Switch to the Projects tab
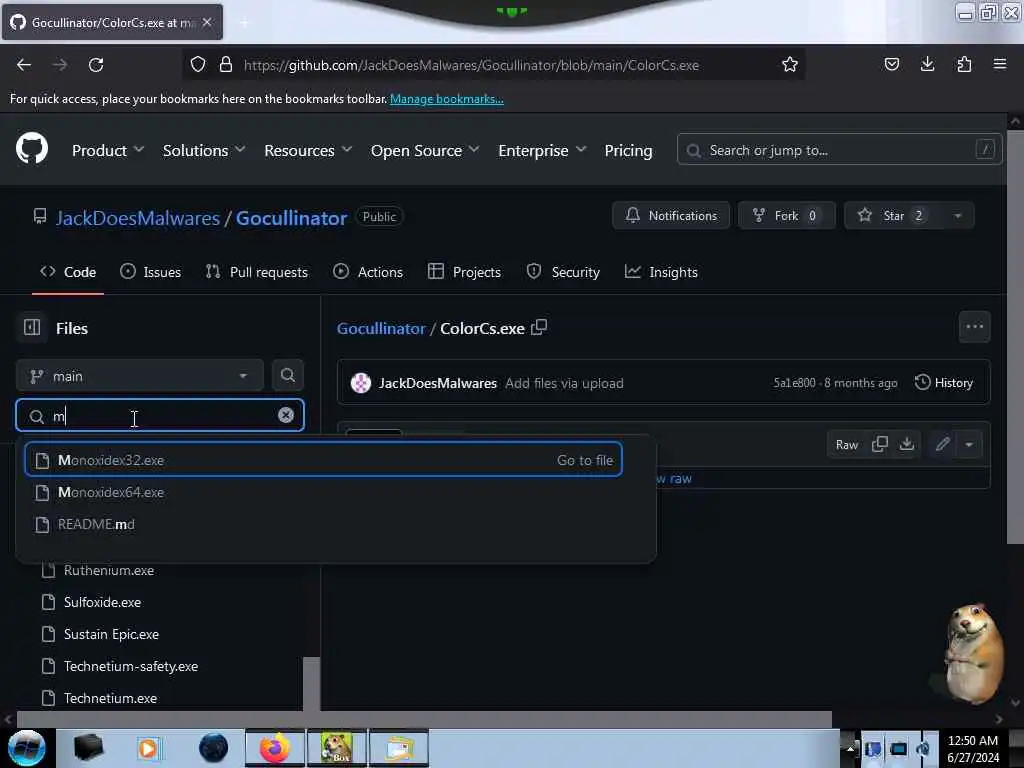This screenshot has height=768, width=1024. (x=464, y=272)
